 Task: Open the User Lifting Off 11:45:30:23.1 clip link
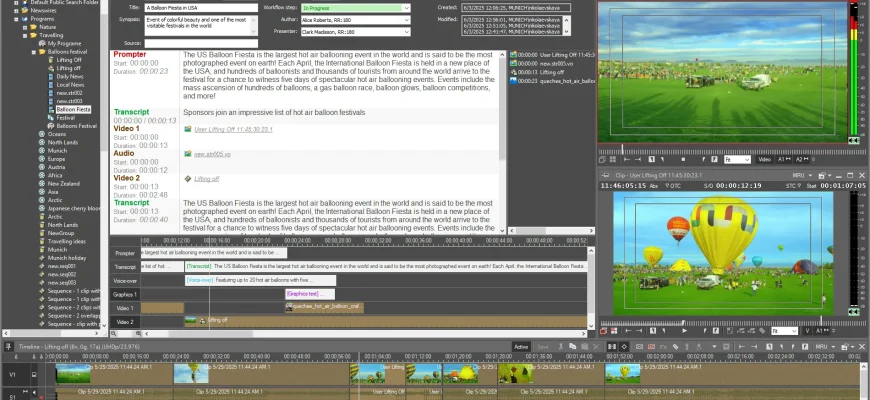click(233, 129)
